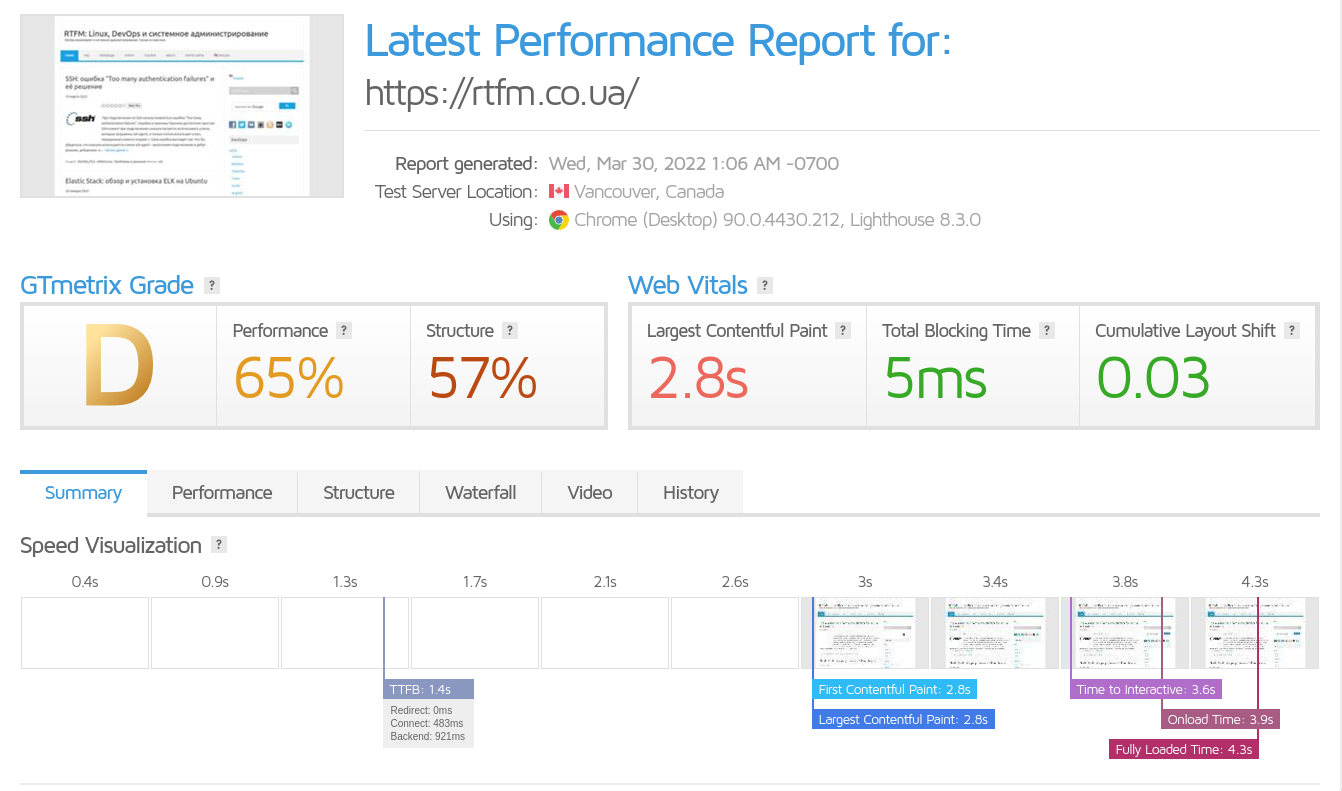Click help icon beside Speed Visualization
1342x791 pixels.
(x=219, y=545)
